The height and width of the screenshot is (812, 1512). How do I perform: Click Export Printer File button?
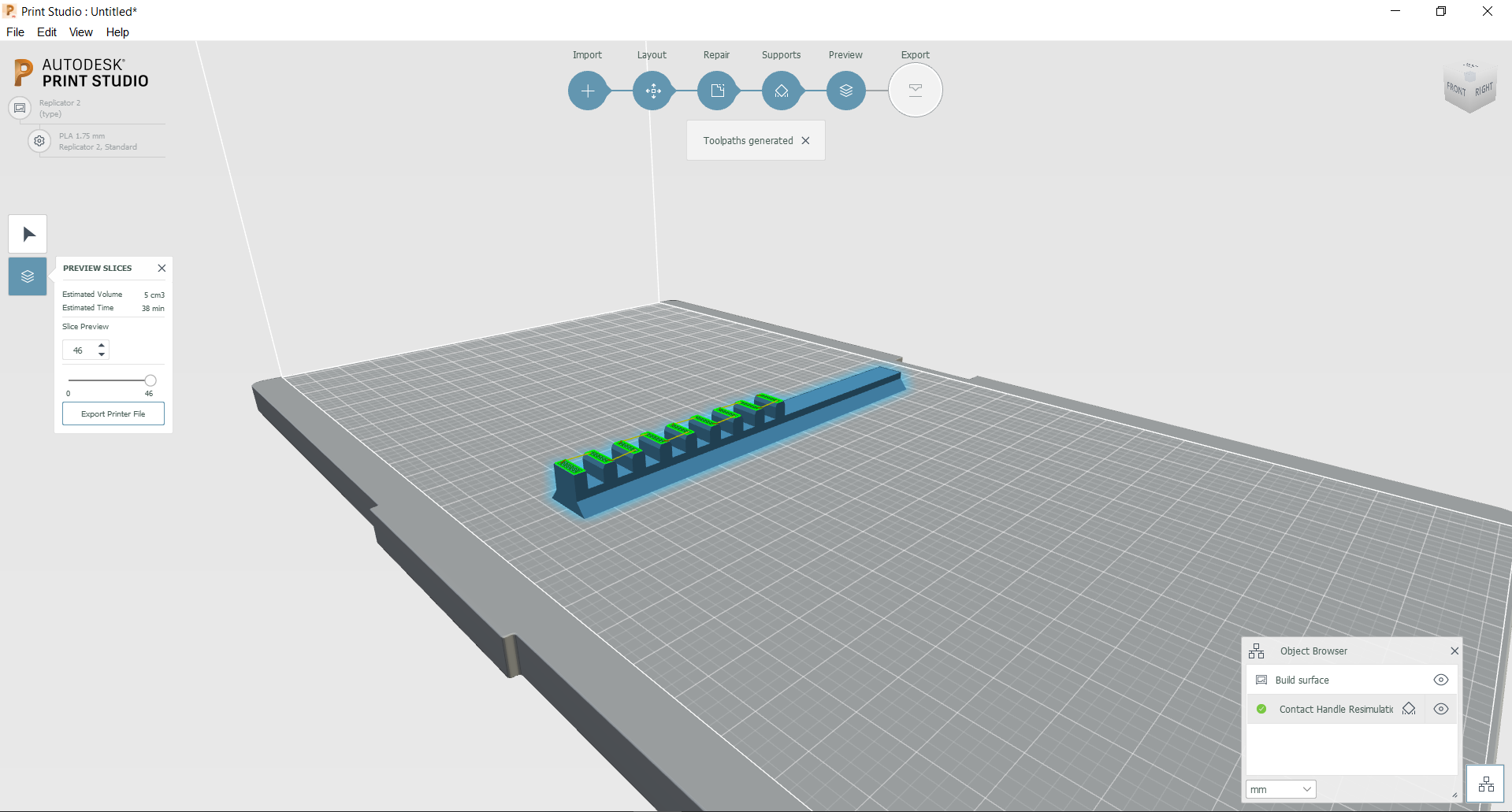tap(113, 413)
